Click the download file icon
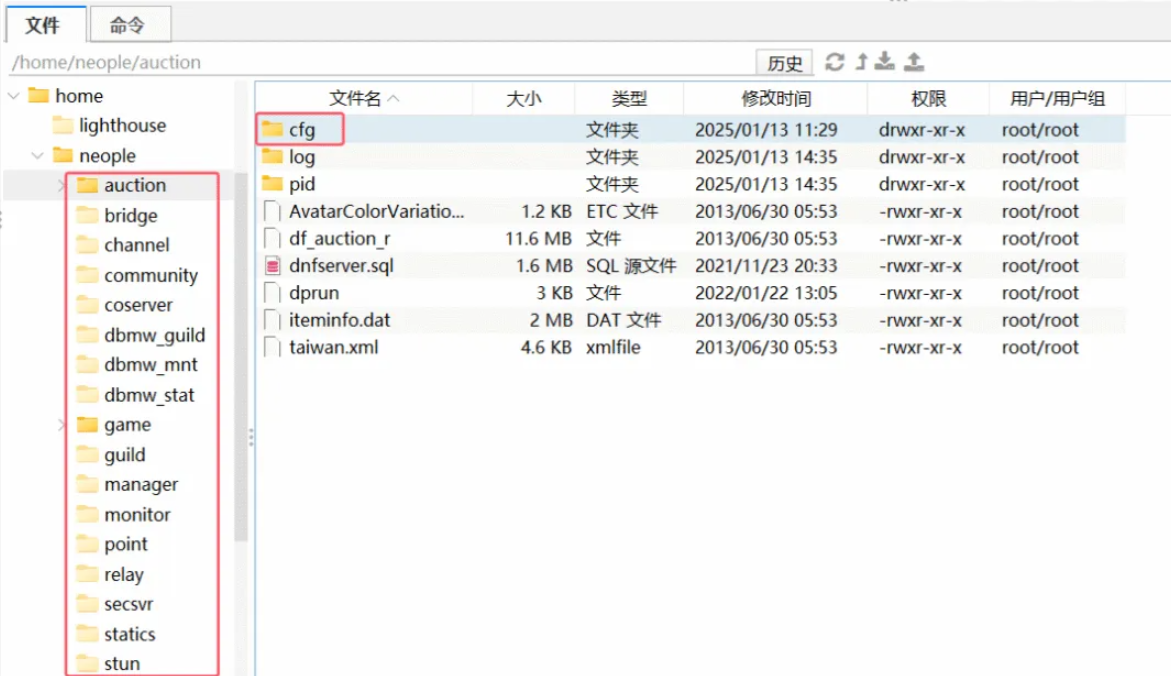Viewport: 1171px width, 676px height. [884, 62]
